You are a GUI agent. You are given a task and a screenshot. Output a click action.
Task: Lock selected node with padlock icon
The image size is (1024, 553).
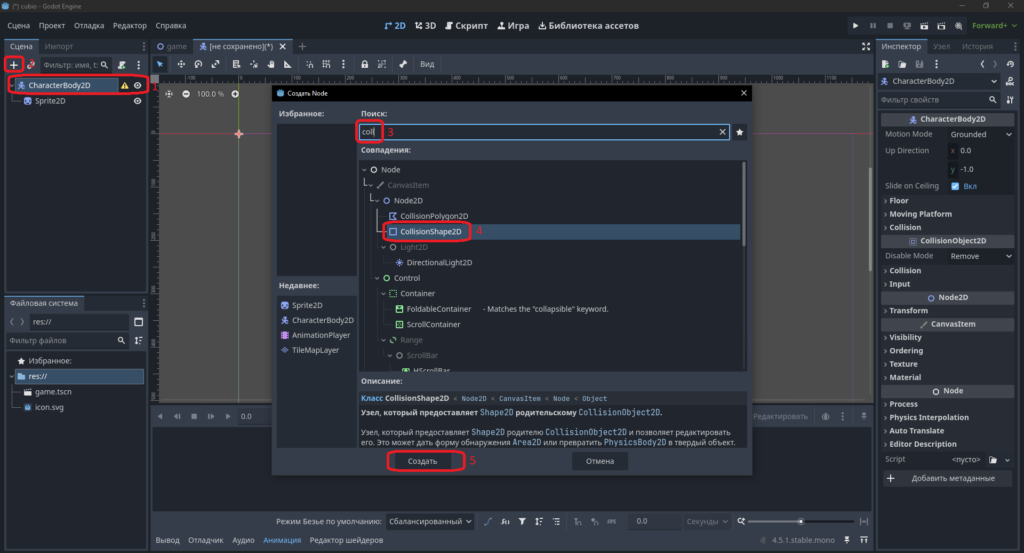click(364, 64)
